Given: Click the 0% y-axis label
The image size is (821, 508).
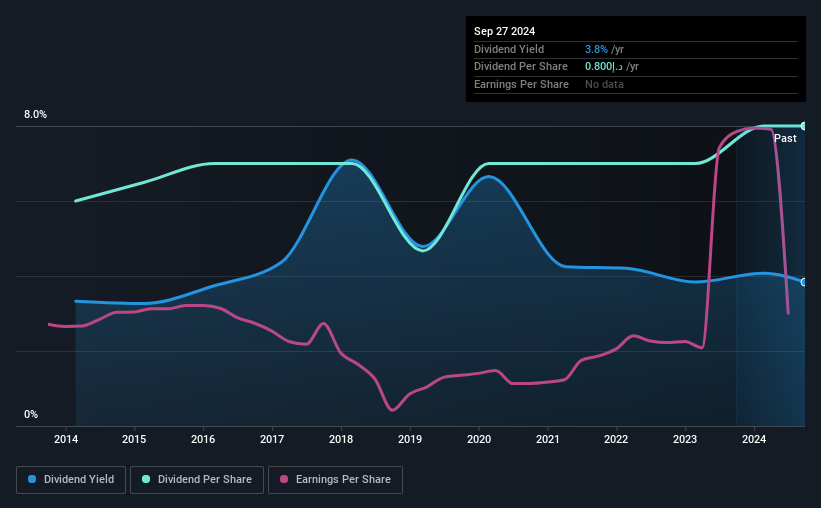Looking at the screenshot, I should pos(31,414).
